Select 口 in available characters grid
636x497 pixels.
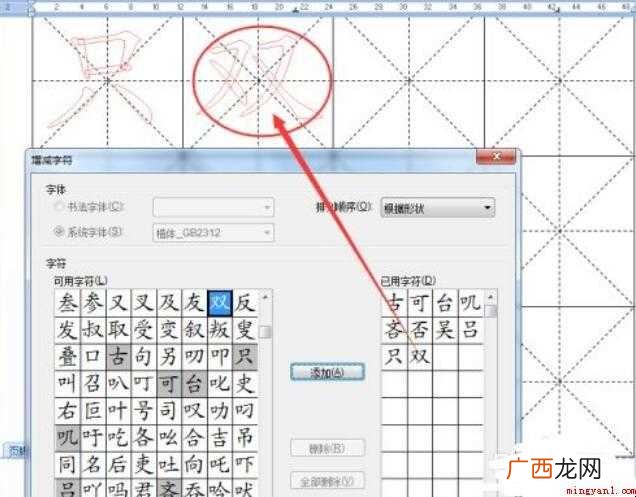[x=93, y=357]
